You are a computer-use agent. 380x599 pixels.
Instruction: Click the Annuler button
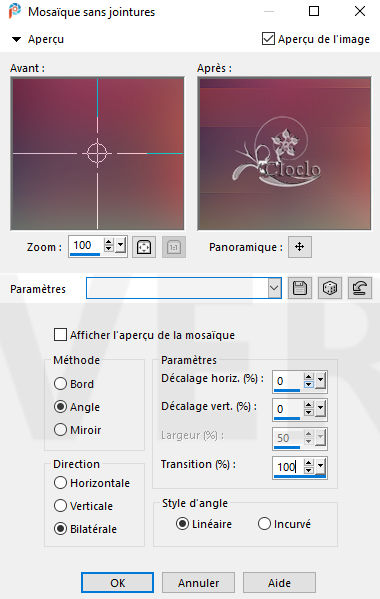(x=198, y=583)
